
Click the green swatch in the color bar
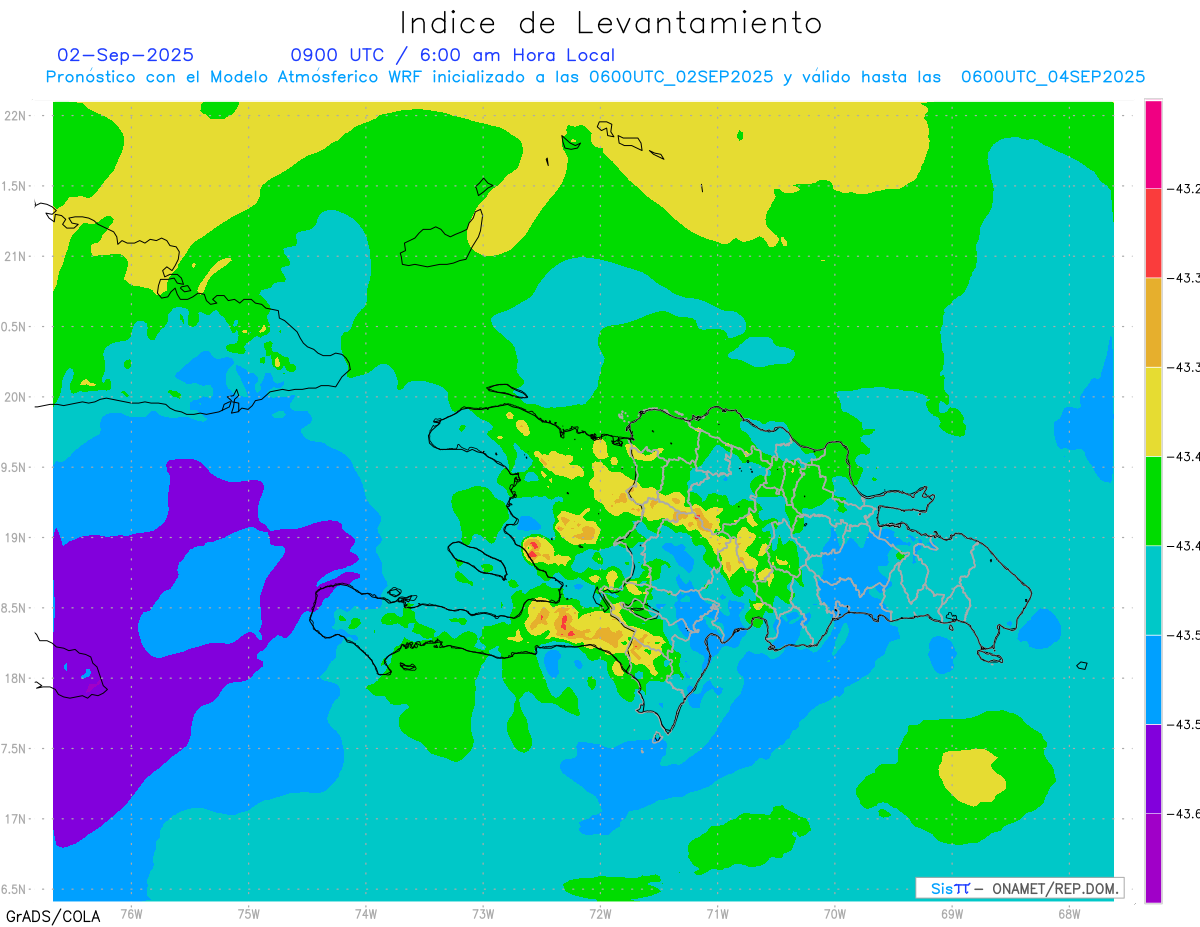1153,500
